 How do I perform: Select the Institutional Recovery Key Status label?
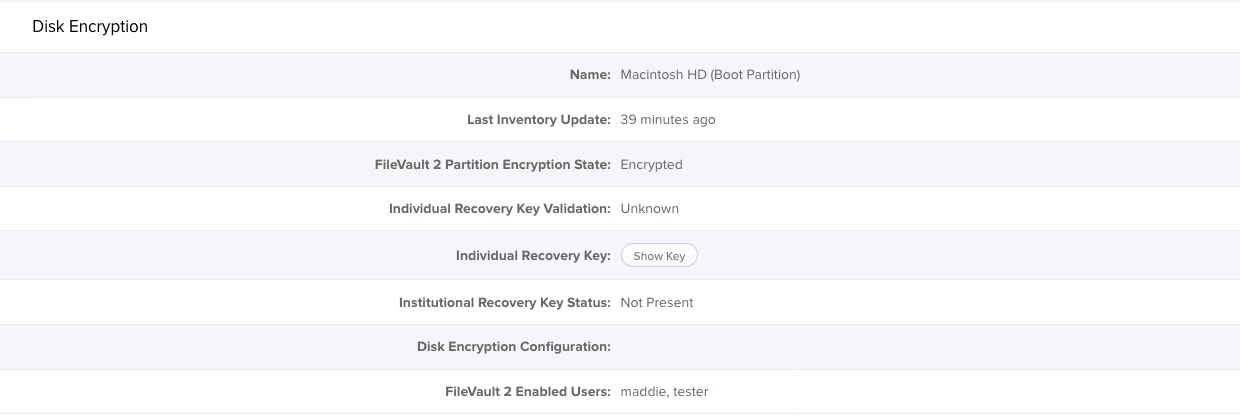[x=504, y=302]
